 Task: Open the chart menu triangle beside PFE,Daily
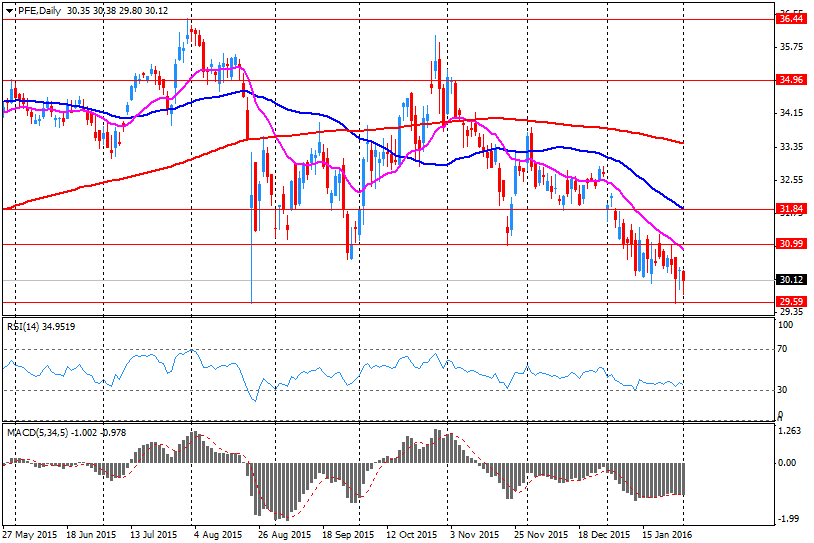tap(9, 10)
